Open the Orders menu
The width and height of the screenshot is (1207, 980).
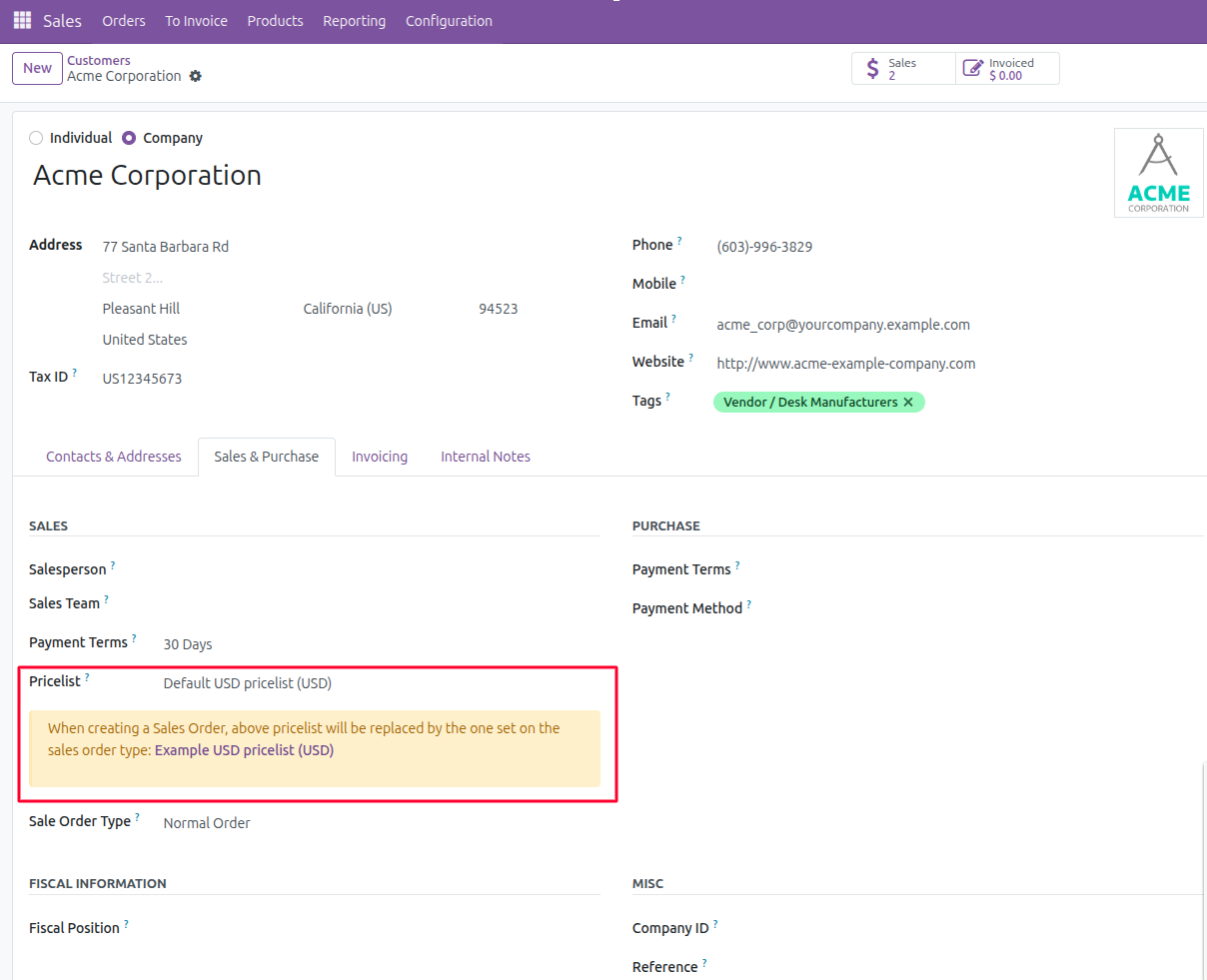(x=124, y=21)
